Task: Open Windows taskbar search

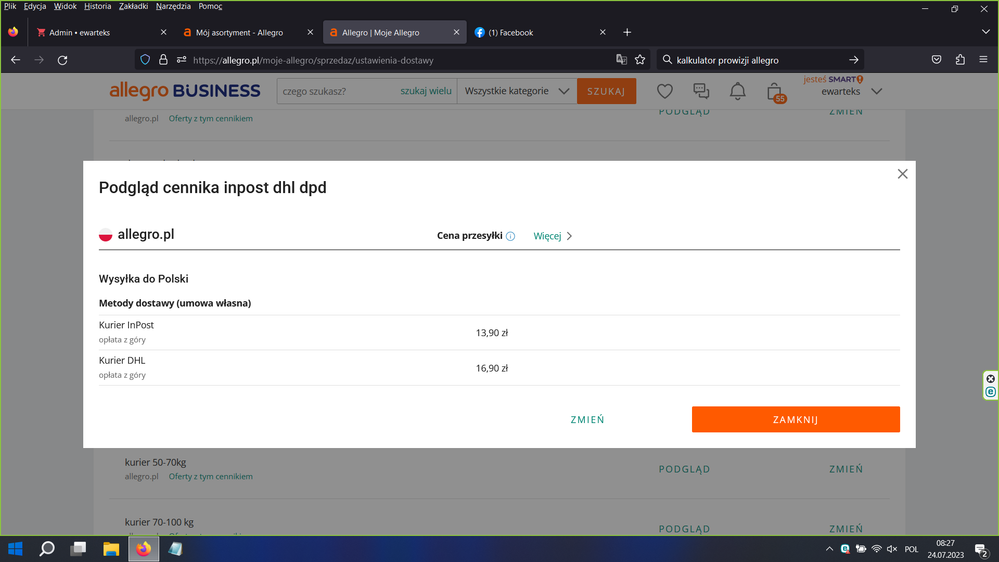Action: (x=47, y=549)
